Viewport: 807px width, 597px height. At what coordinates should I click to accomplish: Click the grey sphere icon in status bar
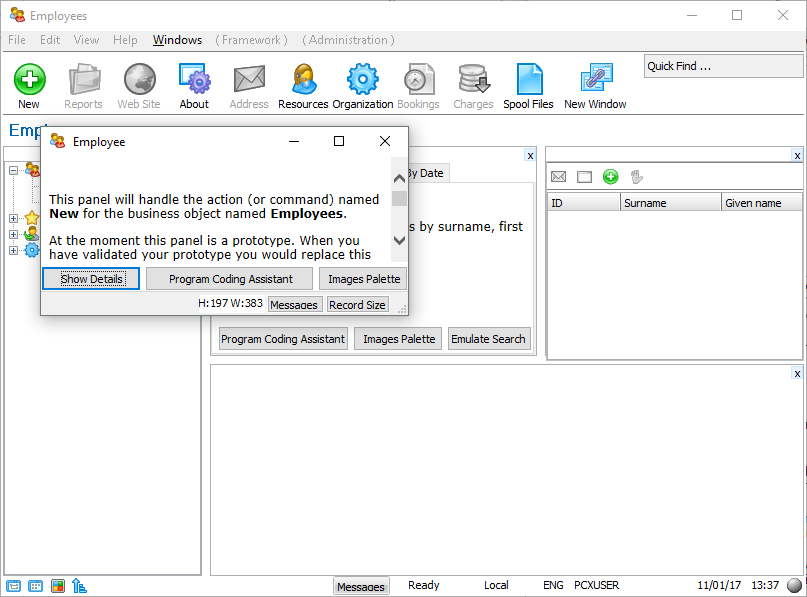[795, 585]
